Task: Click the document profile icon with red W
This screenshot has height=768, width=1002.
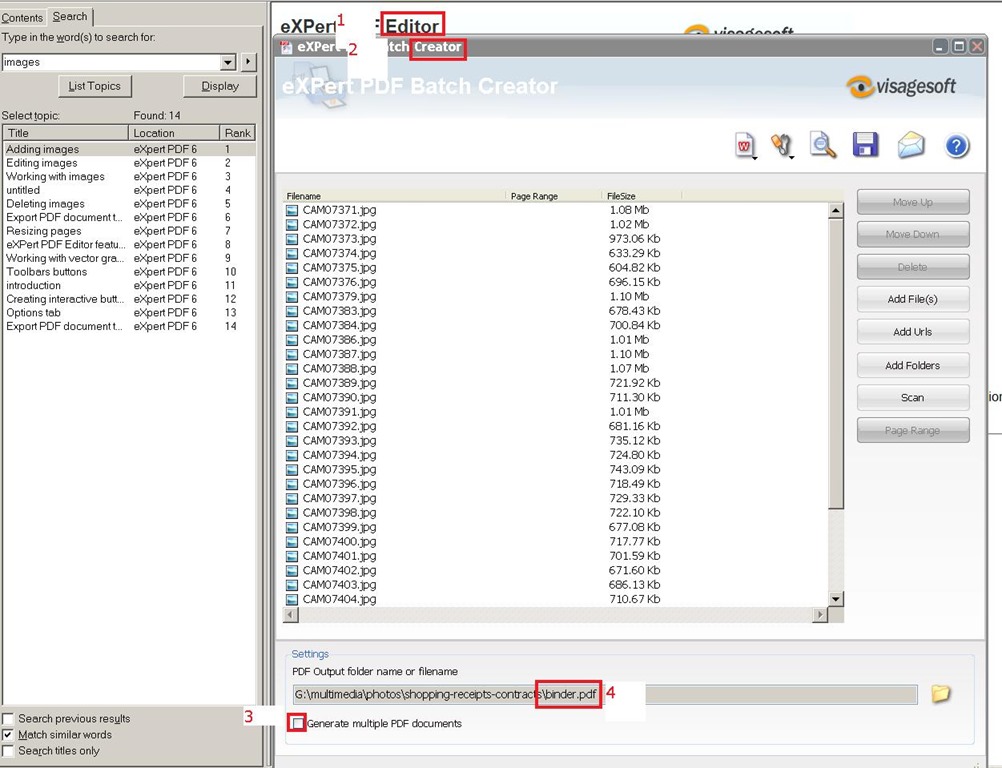Action: [745, 146]
